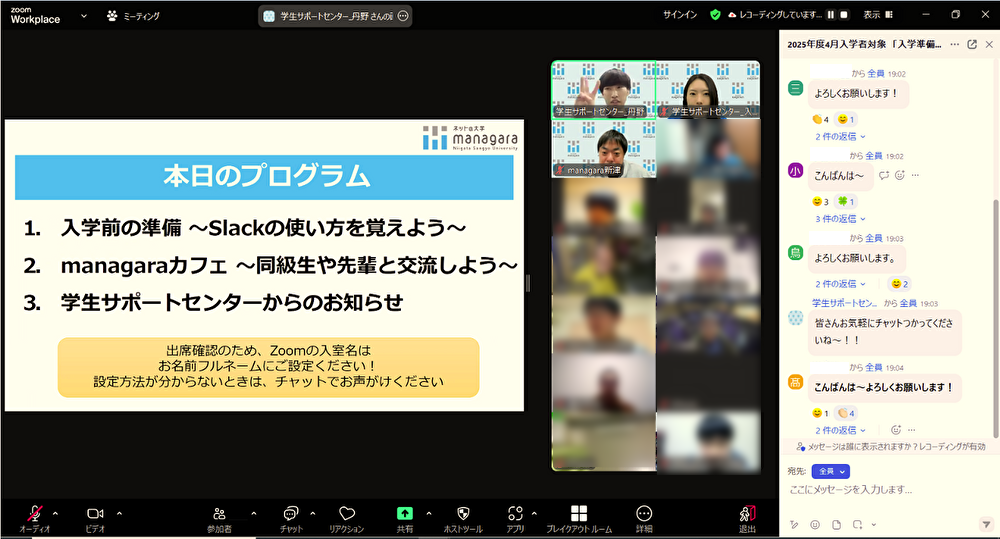The height and width of the screenshot is (539, 1000).
Task: Select 学生サポートセンター_丹野 video thumbnail
Action: pos(603,90)
